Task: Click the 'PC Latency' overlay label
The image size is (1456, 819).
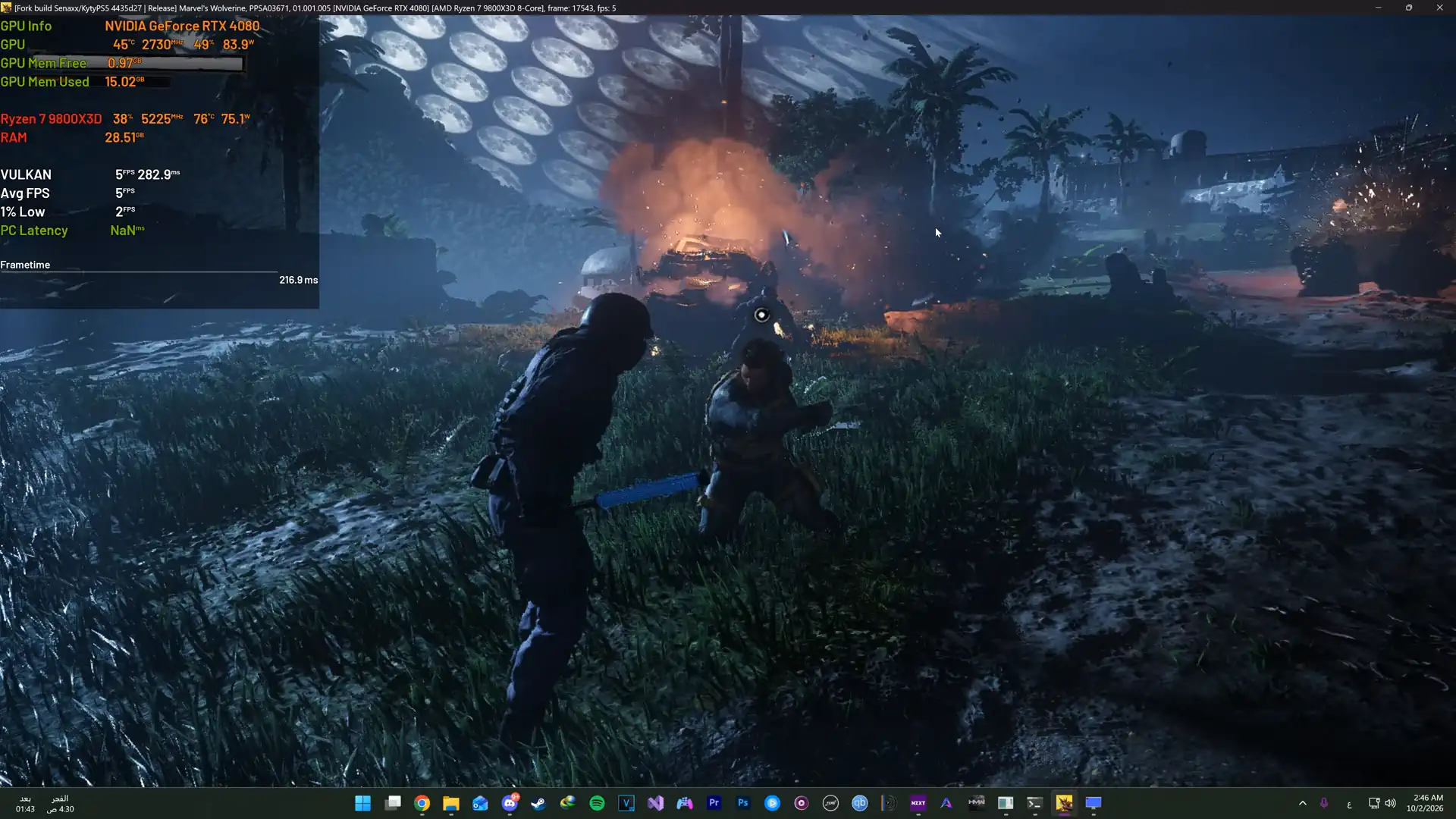Action: 34,231
